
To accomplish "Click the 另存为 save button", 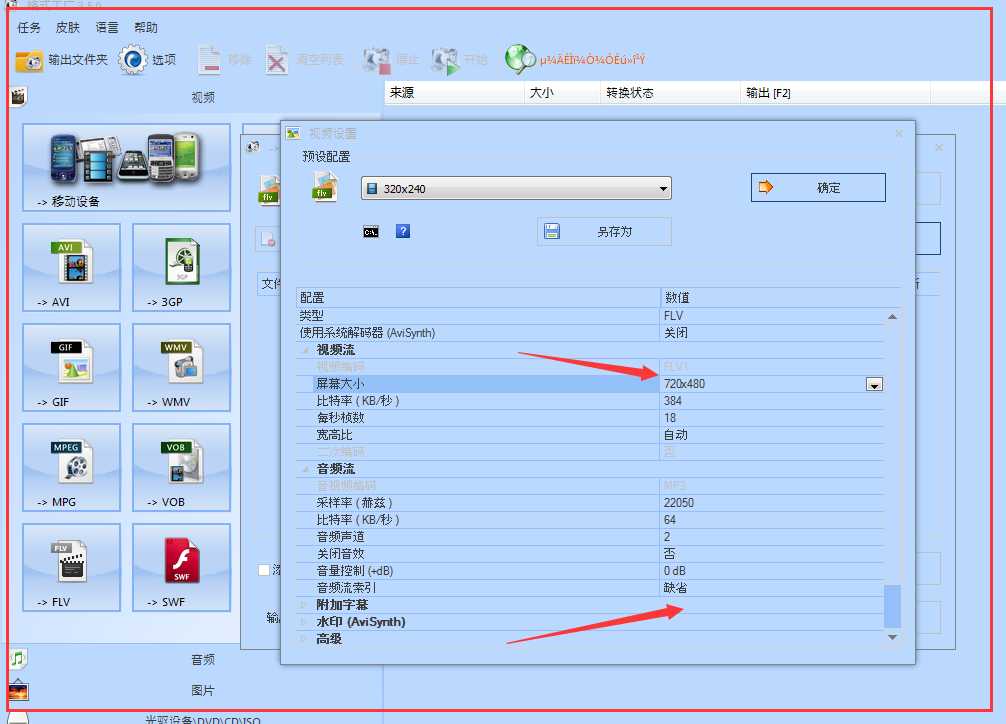I will pyautogui.click(x=604, y=232).
